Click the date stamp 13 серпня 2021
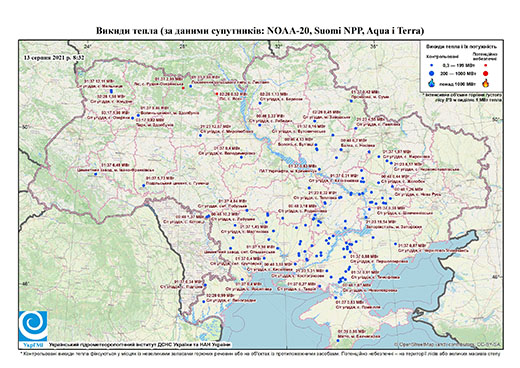 coord(54,57)
